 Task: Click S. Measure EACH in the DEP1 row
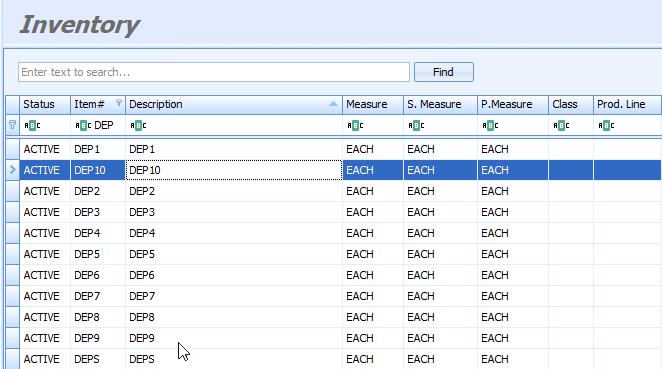[440, 149]
